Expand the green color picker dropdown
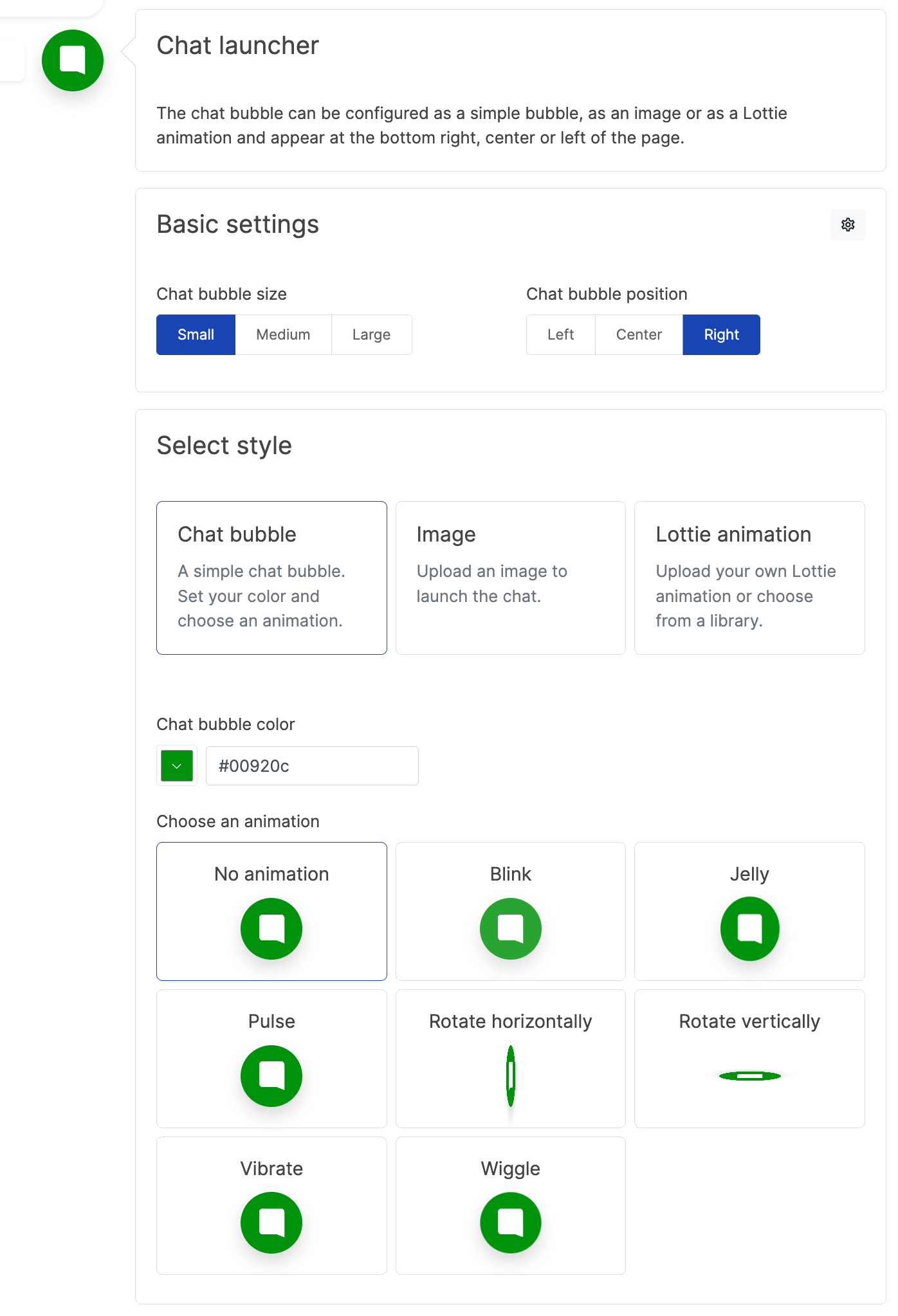898x1316 pixels. (x=177, y=765)
